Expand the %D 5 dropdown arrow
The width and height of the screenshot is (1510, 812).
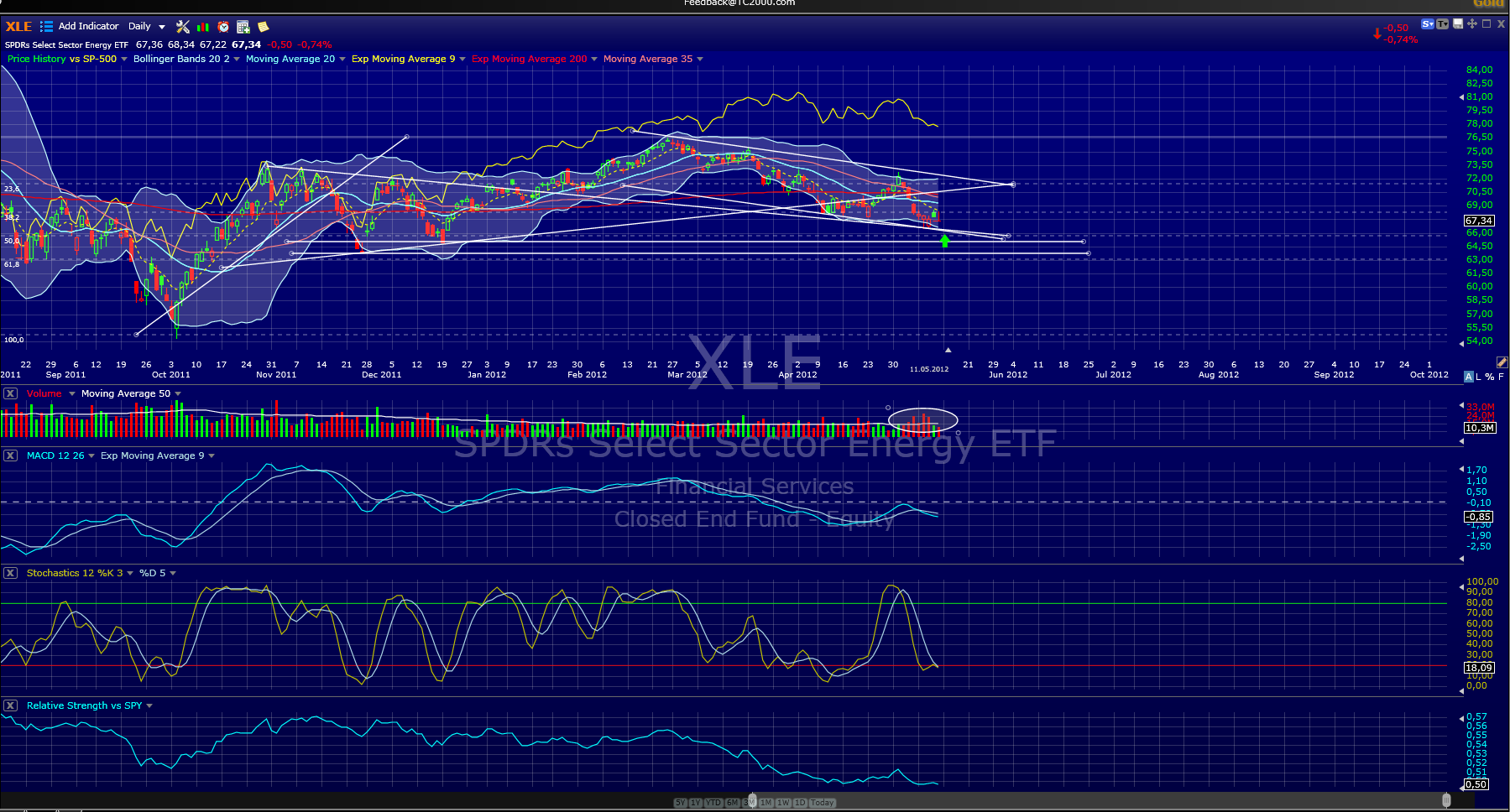173,573
